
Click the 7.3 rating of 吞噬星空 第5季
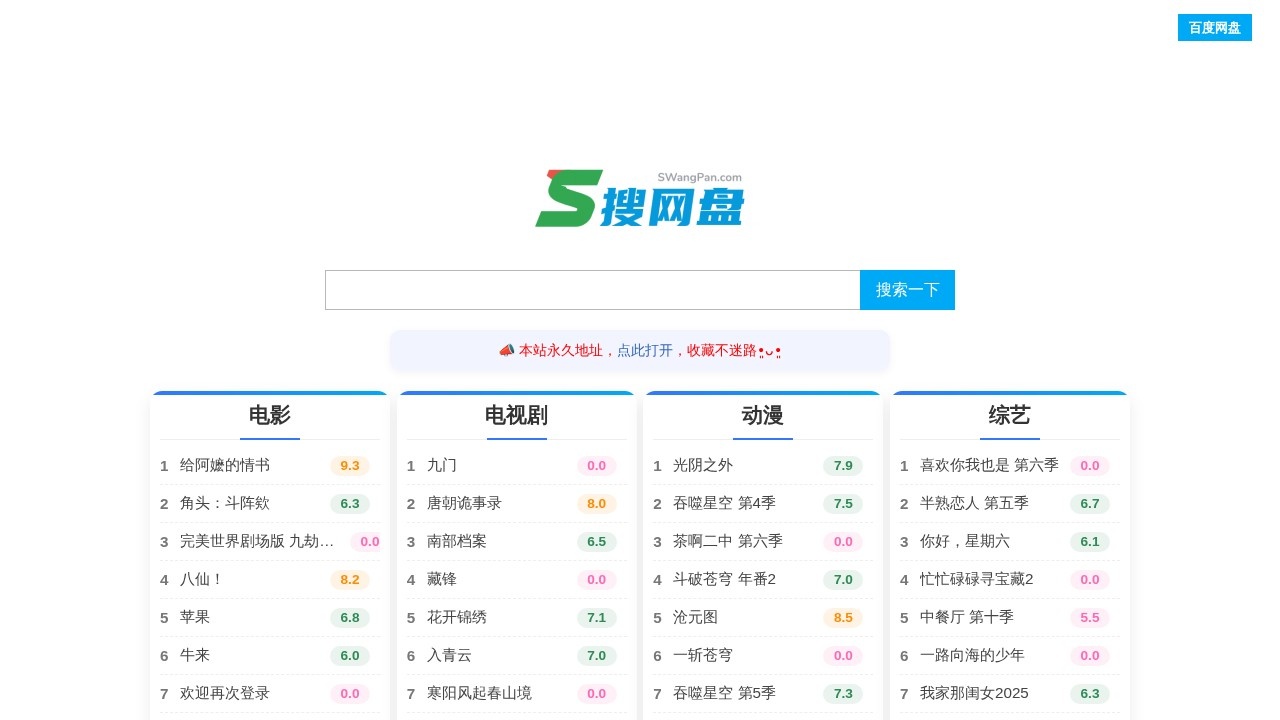click(843, 693)
